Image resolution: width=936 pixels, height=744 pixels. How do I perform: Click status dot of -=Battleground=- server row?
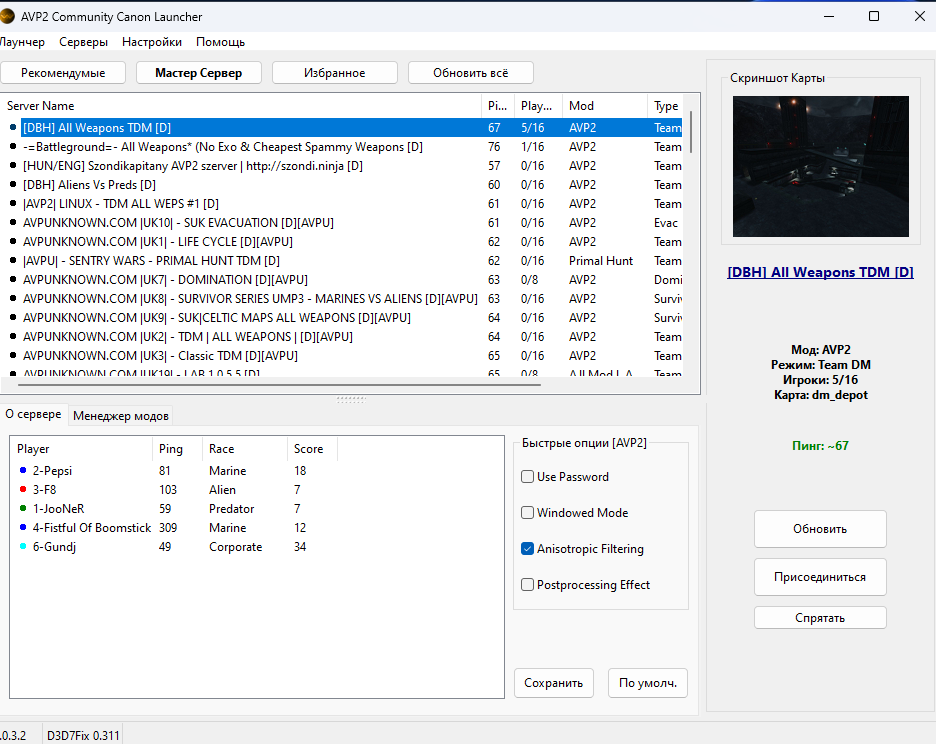[x=13, y=146]
